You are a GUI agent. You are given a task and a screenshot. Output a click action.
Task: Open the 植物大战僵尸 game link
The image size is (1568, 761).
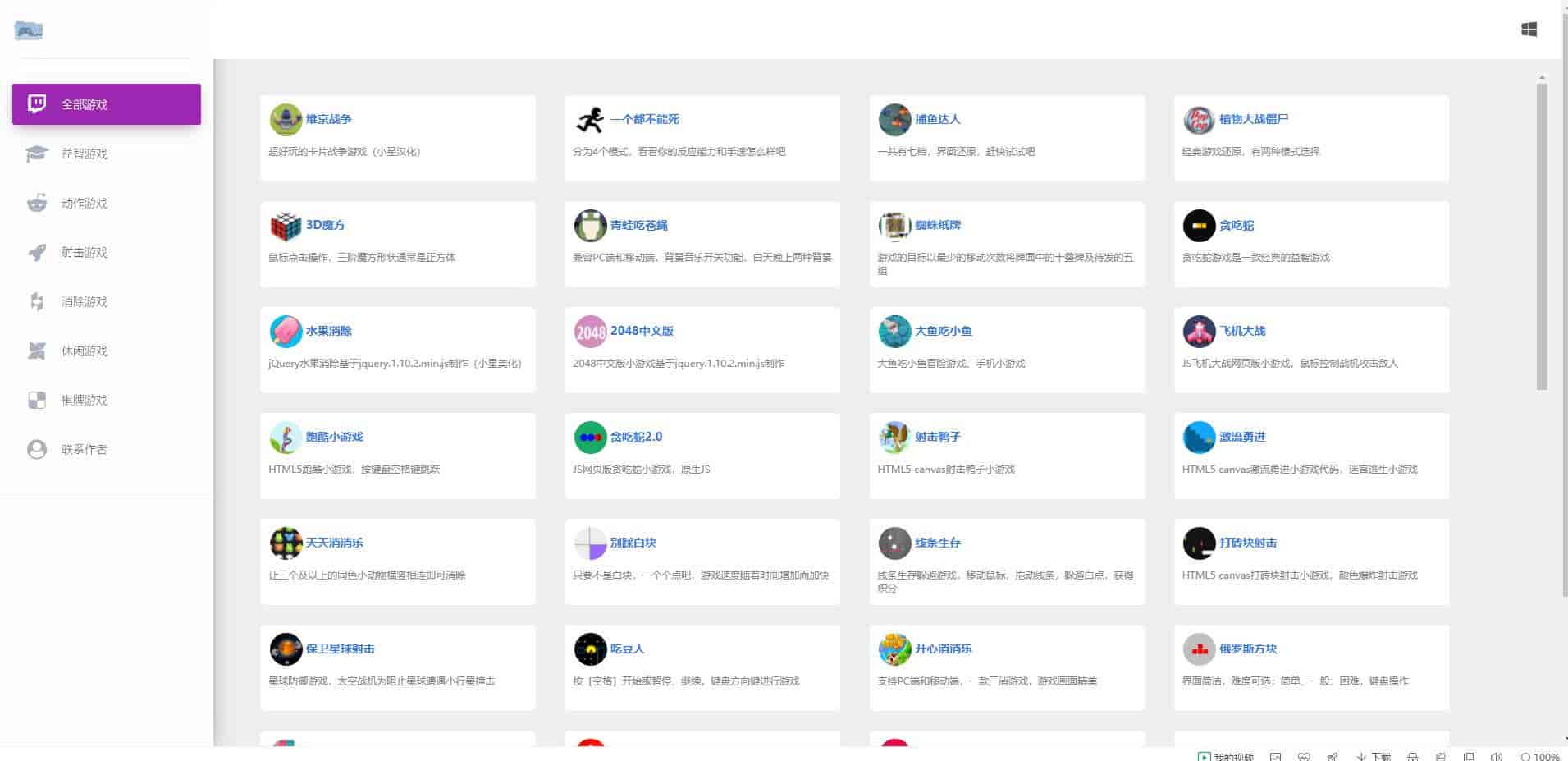[1253, 119]
